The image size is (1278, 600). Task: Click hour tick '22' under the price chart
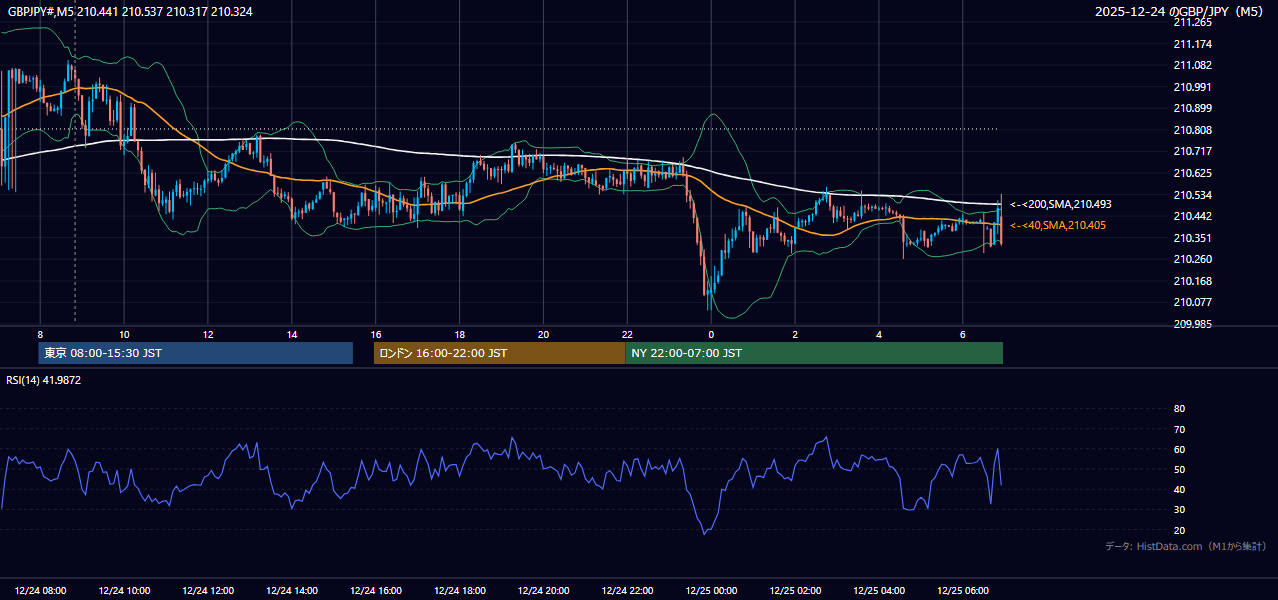coord(627,334)
